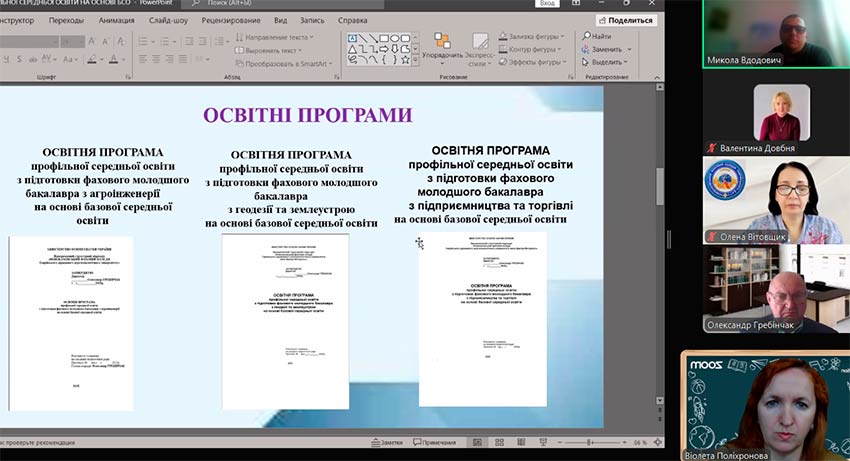The image size is (850, 461).
Task: Toggle normal view in the status bar
Action: pos(479,442)
